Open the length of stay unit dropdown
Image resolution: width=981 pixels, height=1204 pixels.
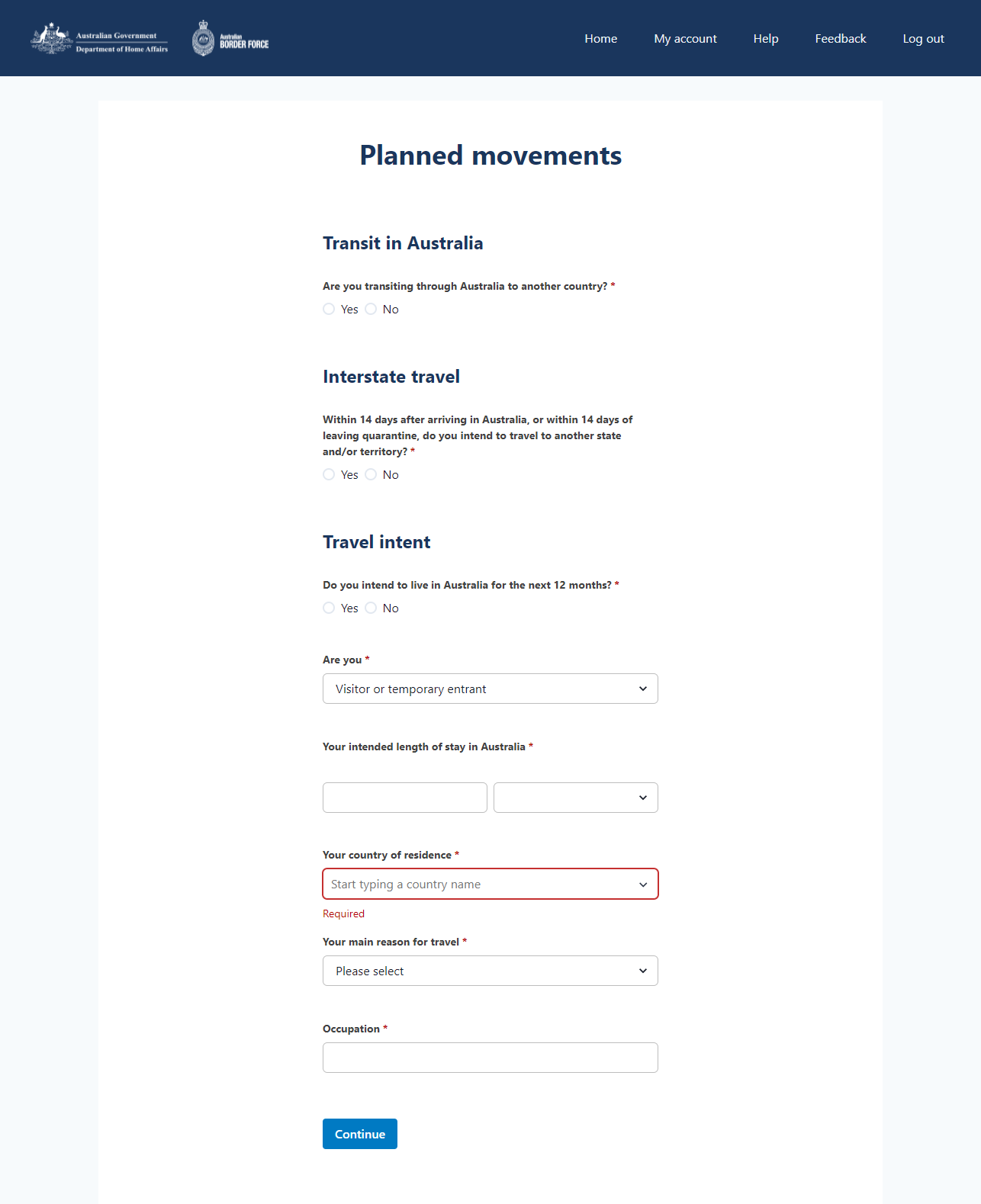point(575,798)
